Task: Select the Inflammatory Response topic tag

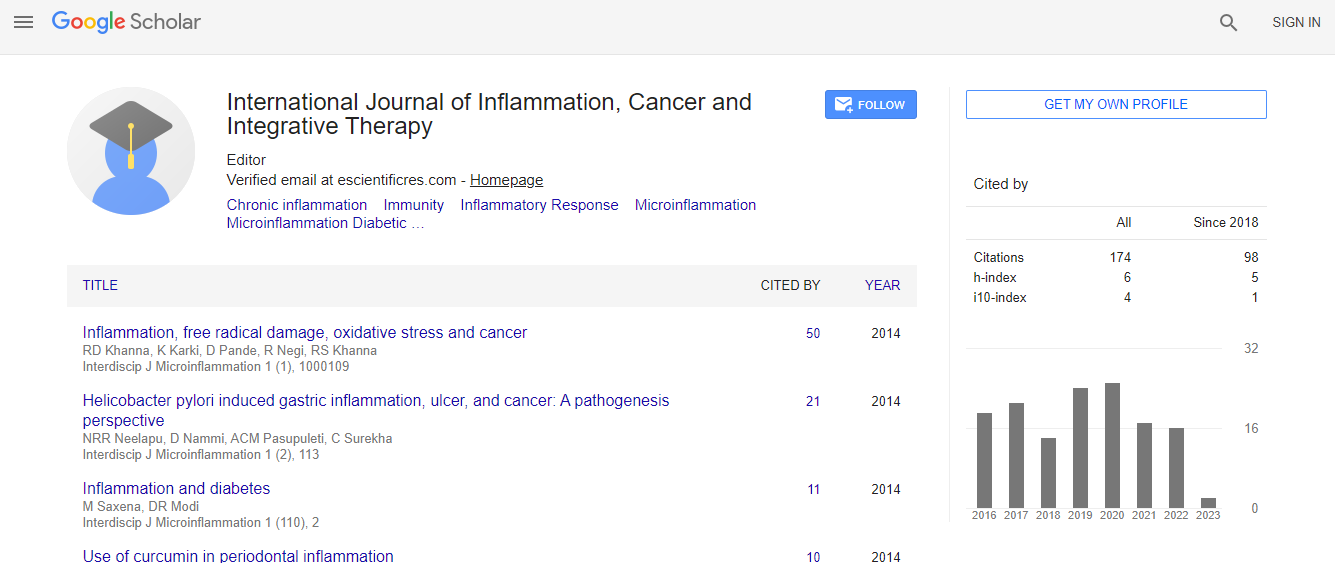Action: (x=539, y=205)
